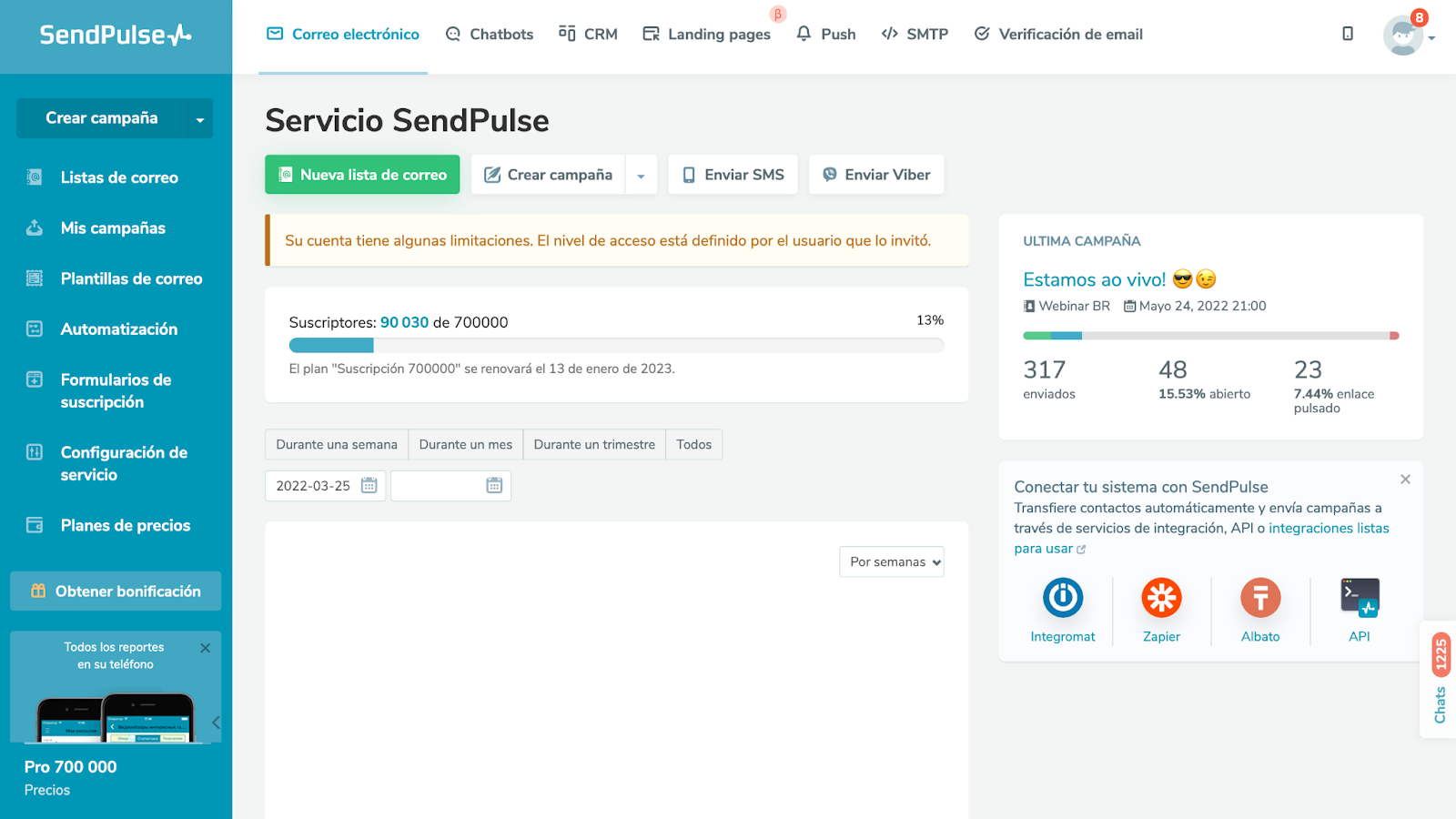The width and height of the screenshot is (1456, 819).
Task: Click the Automatización sidebar icon
Action: coord(35,329)
